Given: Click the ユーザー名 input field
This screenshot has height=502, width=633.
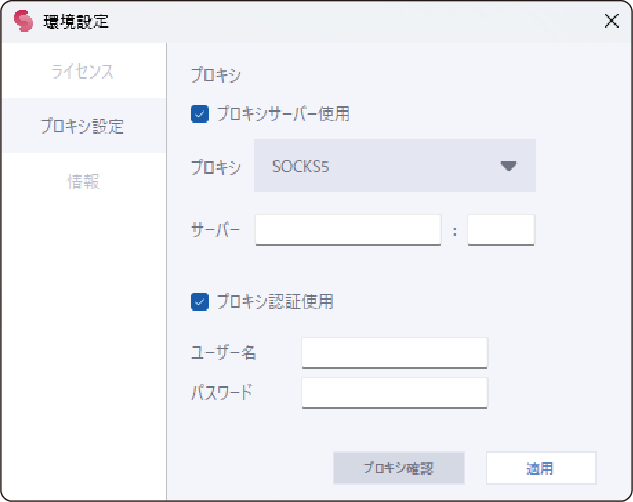Looking at the screenshot, I should [394, 353].
